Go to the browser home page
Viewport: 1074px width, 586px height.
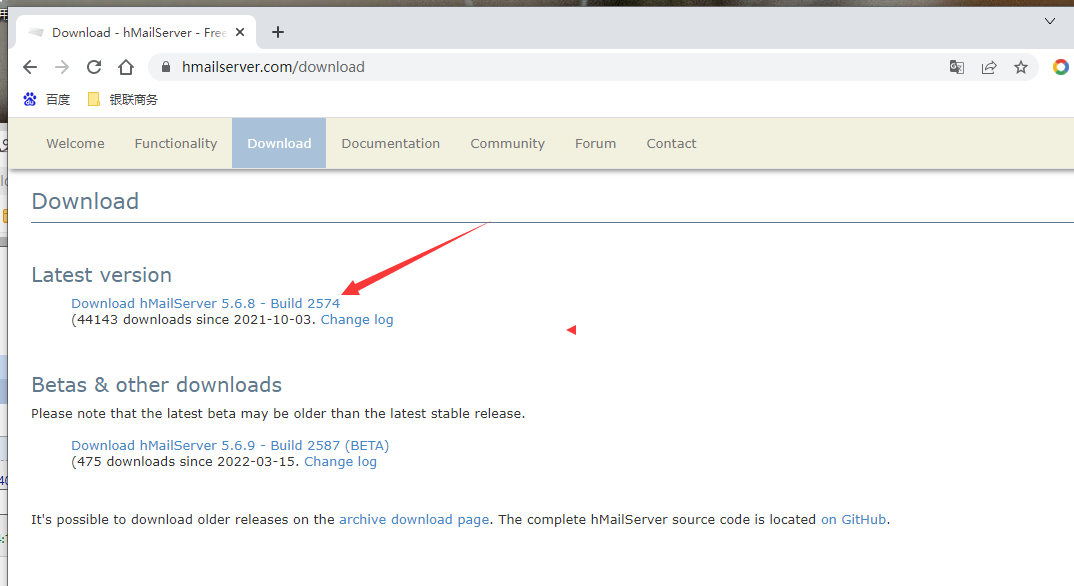coord(126,67)
